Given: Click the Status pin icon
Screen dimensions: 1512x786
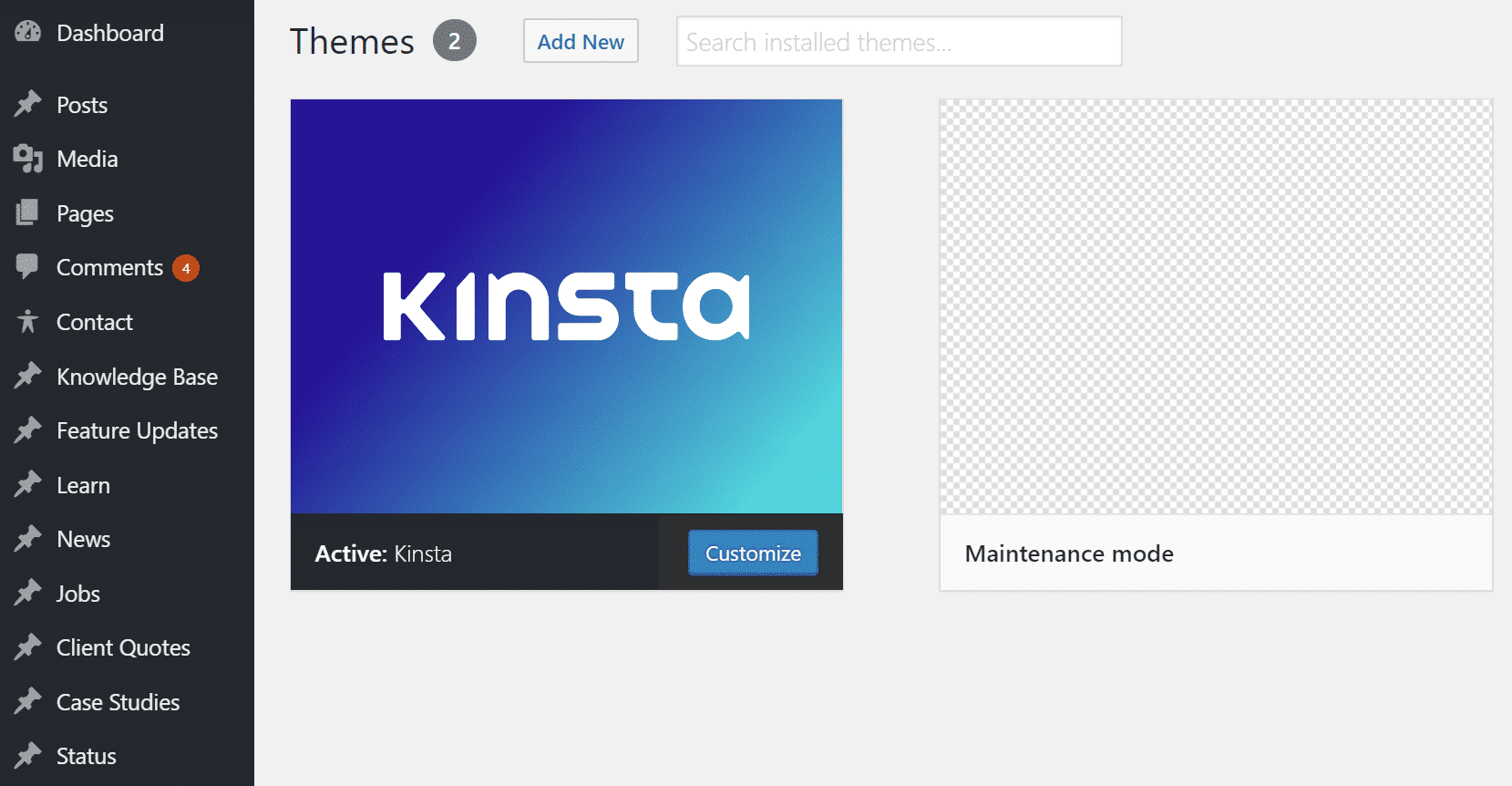Looking at the screenshot, I should [28, 756].
